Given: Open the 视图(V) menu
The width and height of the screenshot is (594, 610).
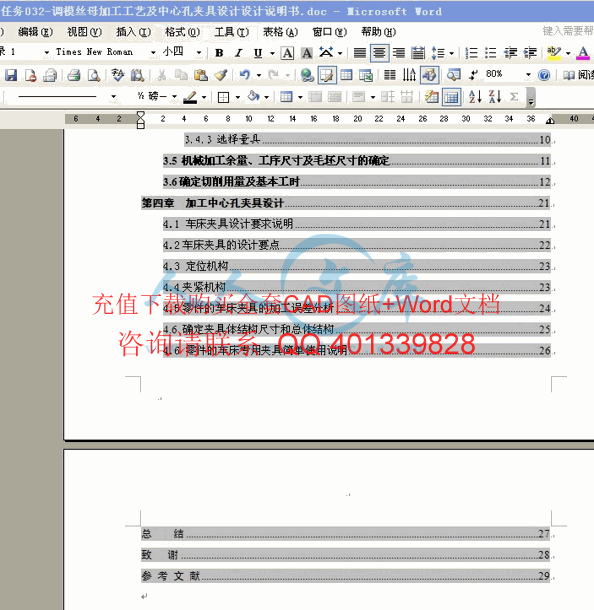Looking at the screenshot, I should coord(84,32).
